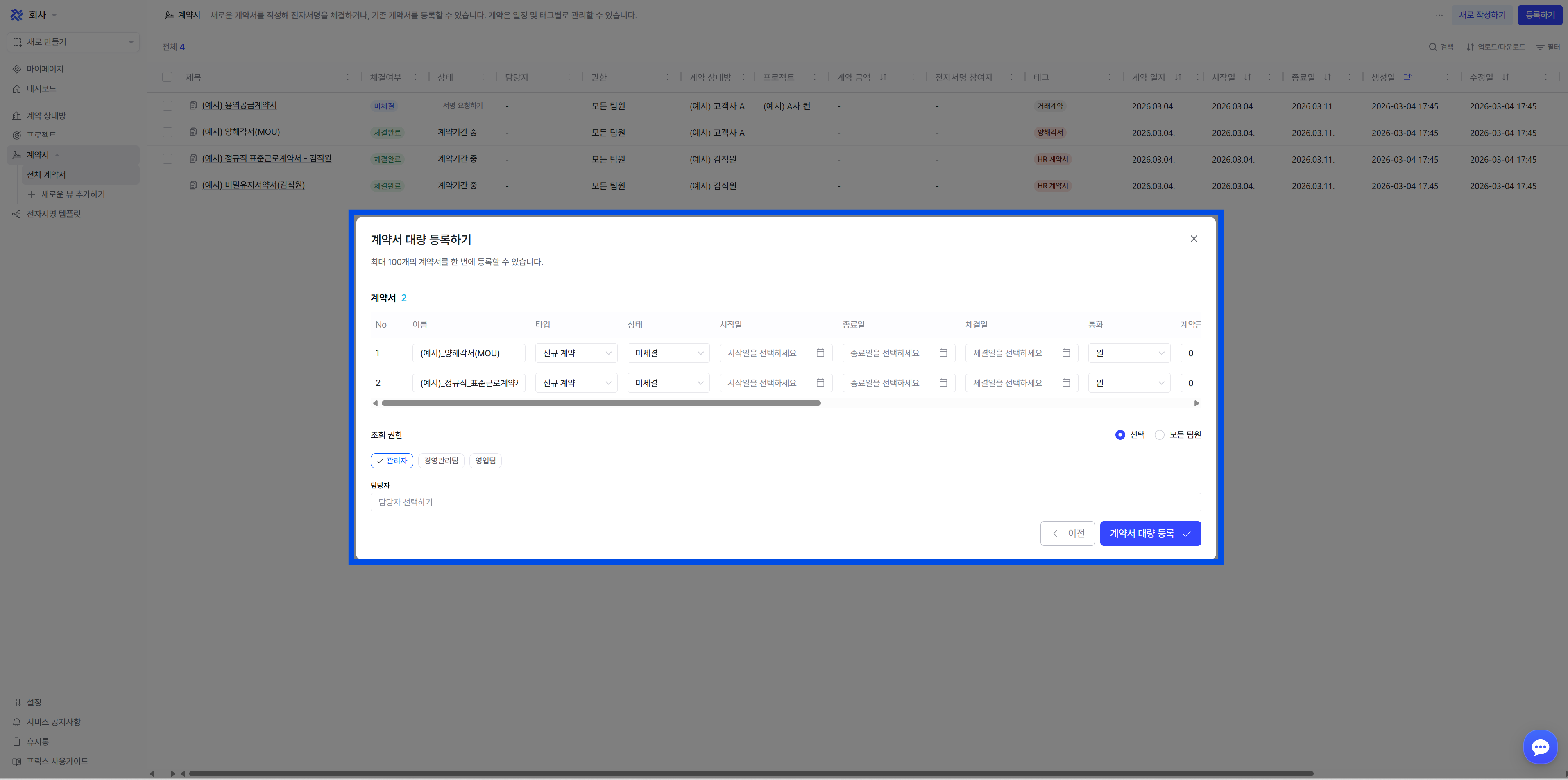Click calendar icon in row 2 체결일 field

click(1066, 383)
